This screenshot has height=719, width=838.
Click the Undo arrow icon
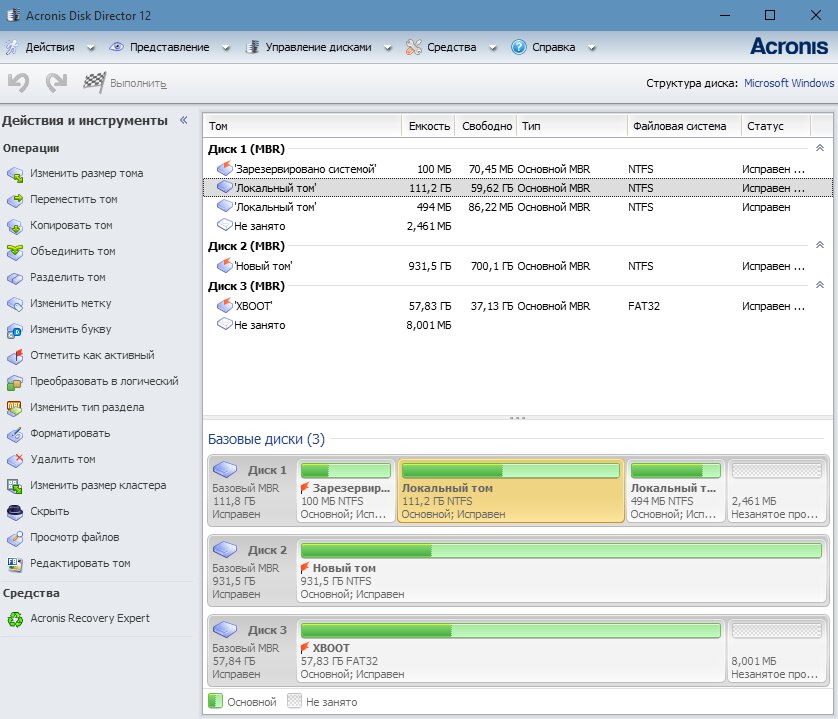(x=19, y=83)
